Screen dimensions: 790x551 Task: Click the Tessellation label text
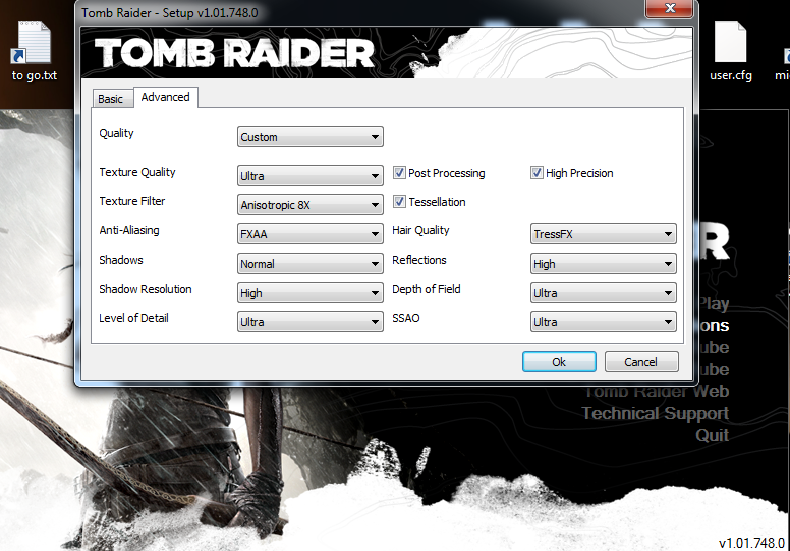(x=437, y=202)
